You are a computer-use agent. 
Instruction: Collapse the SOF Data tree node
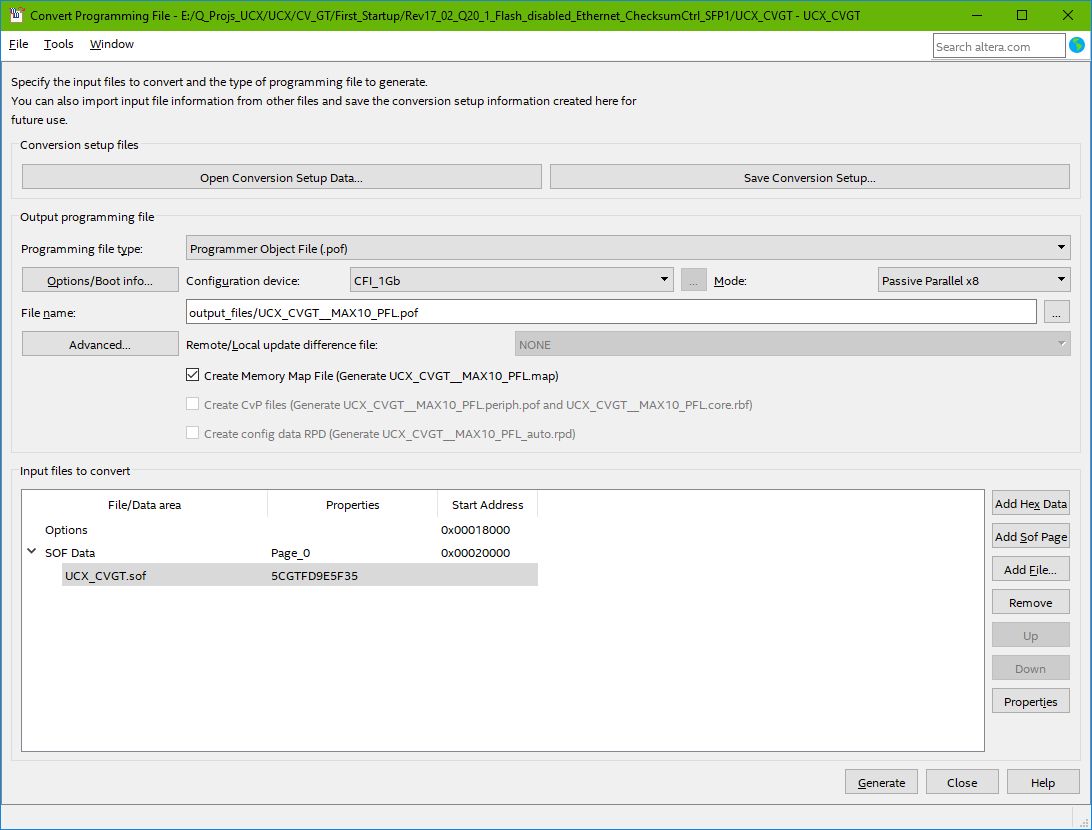tap(31, 551)
